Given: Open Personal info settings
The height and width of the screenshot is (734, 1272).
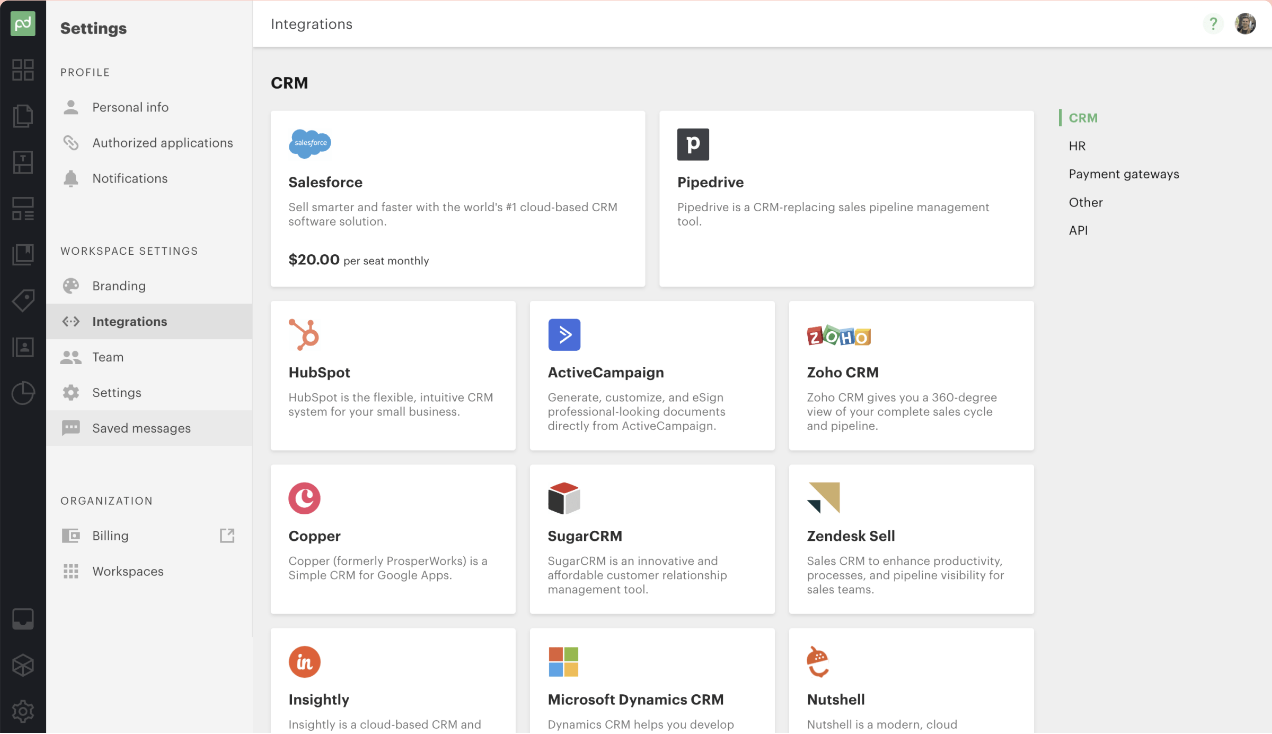Looking at the screenshot, I should coord(149,107).
